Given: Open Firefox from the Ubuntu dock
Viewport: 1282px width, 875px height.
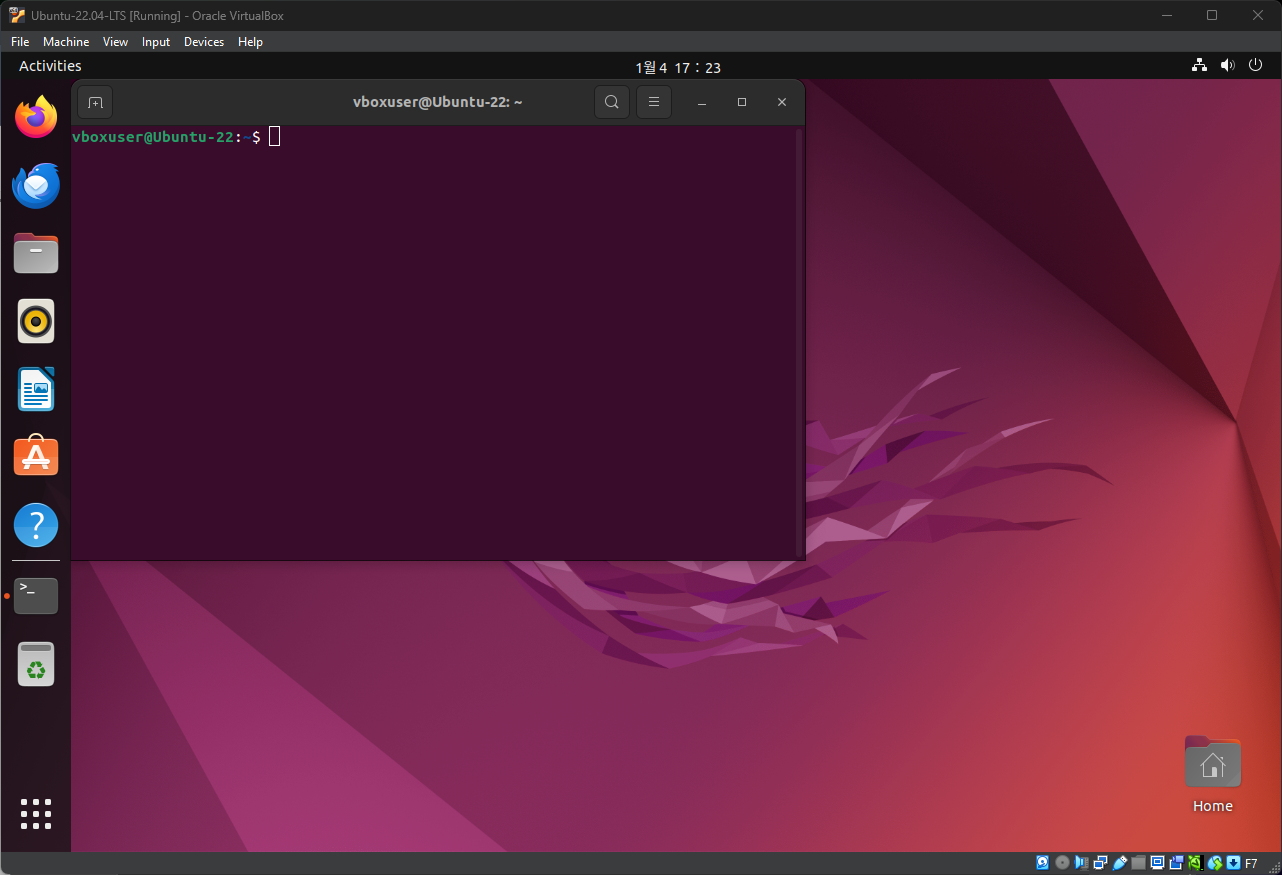Looking at the screenshot, I should point(36,117).
